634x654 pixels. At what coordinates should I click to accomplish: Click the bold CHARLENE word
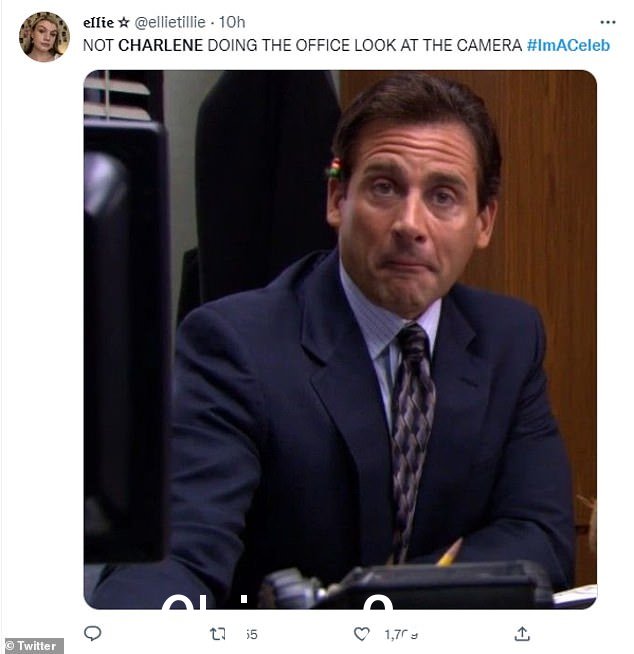point(161,45)
